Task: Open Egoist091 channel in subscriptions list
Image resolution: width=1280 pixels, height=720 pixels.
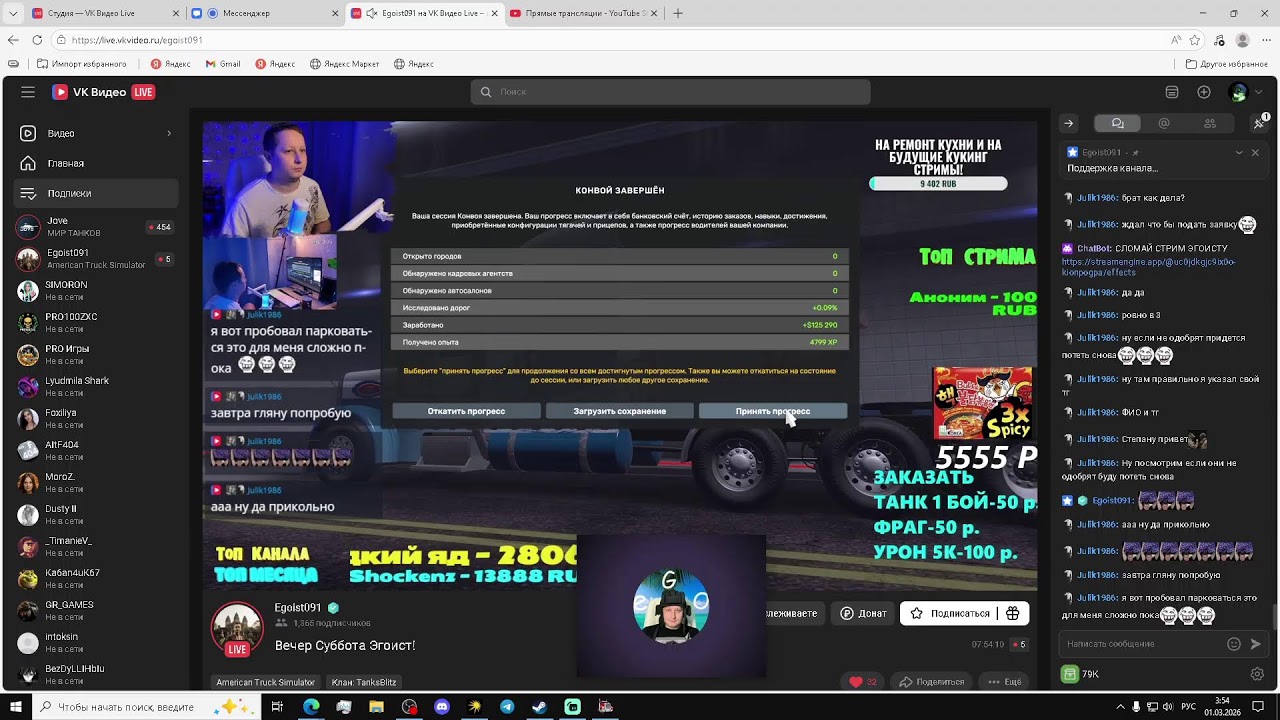Action: coord(98,259)
